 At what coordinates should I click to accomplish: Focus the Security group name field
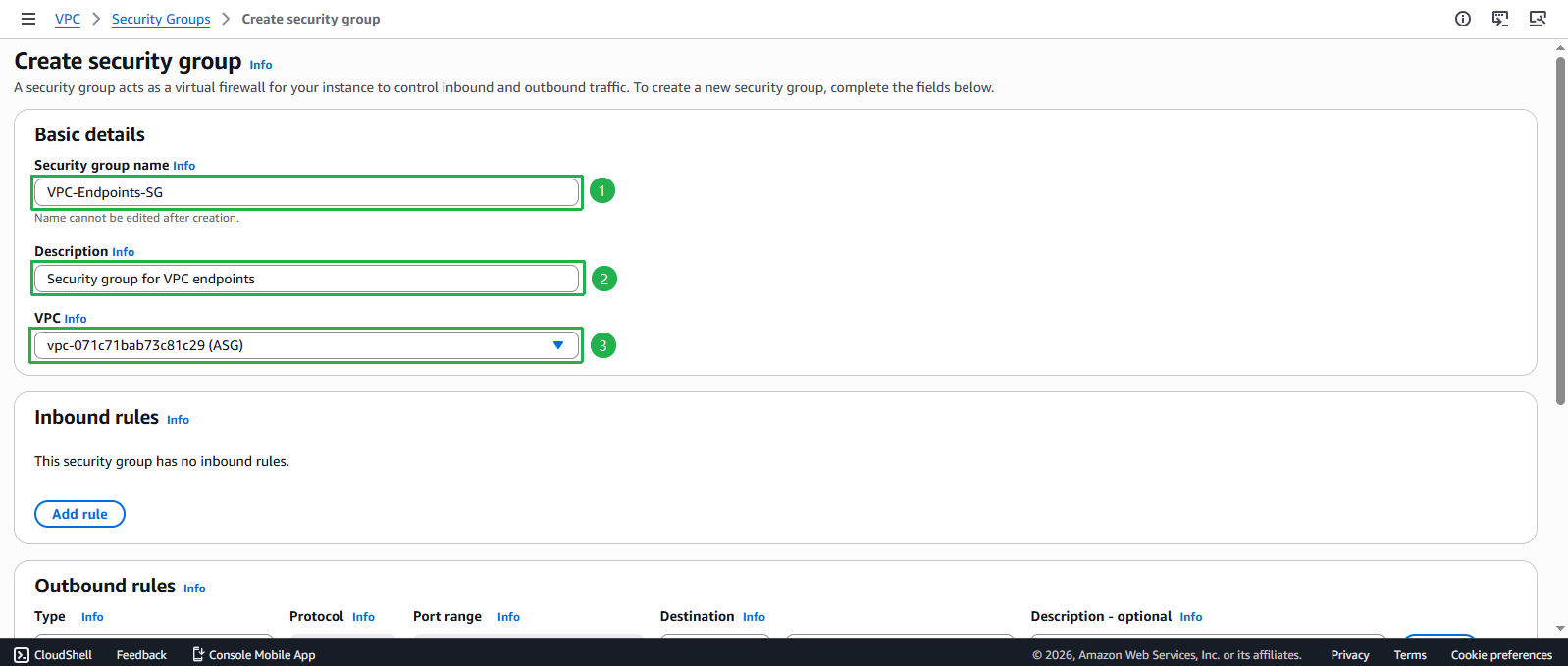coord(306,192)
